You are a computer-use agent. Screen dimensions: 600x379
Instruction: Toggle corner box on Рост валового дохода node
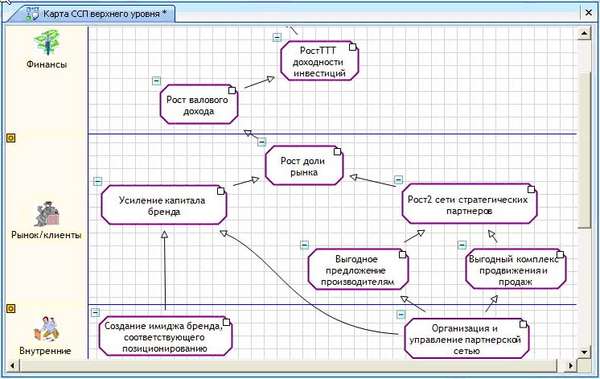click(x=232, y=90)
